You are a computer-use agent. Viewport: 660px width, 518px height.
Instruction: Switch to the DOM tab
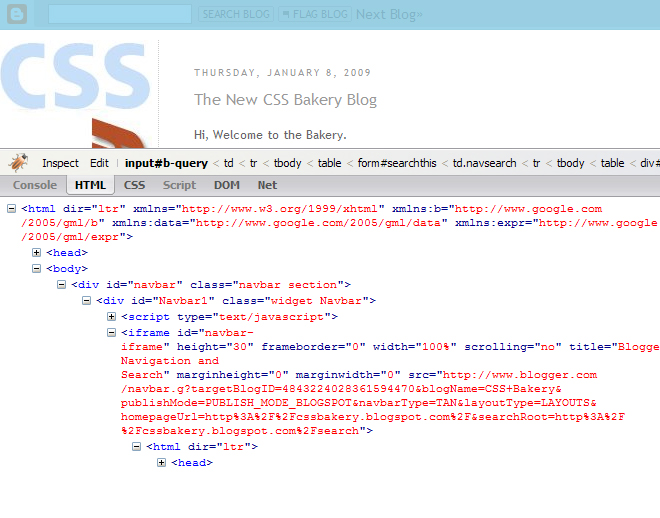(x=226, y=185)
